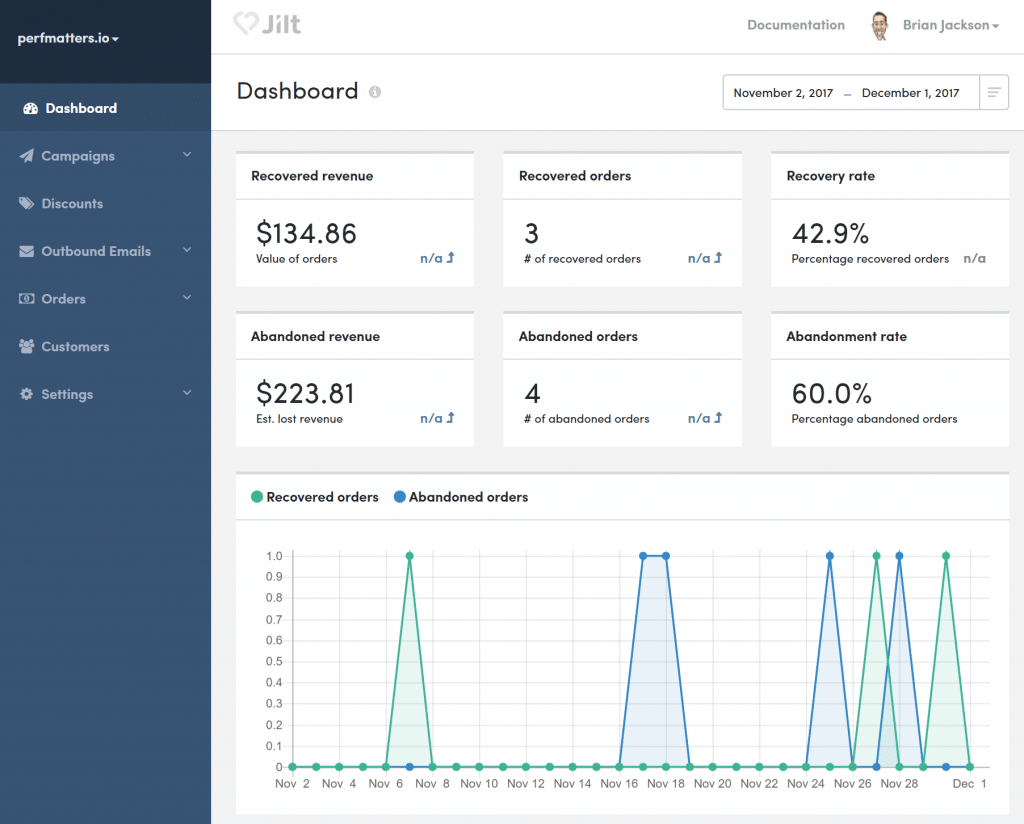
Task: Click the Dashboard gauge icon in sidebar
Action: pos(29,109)
